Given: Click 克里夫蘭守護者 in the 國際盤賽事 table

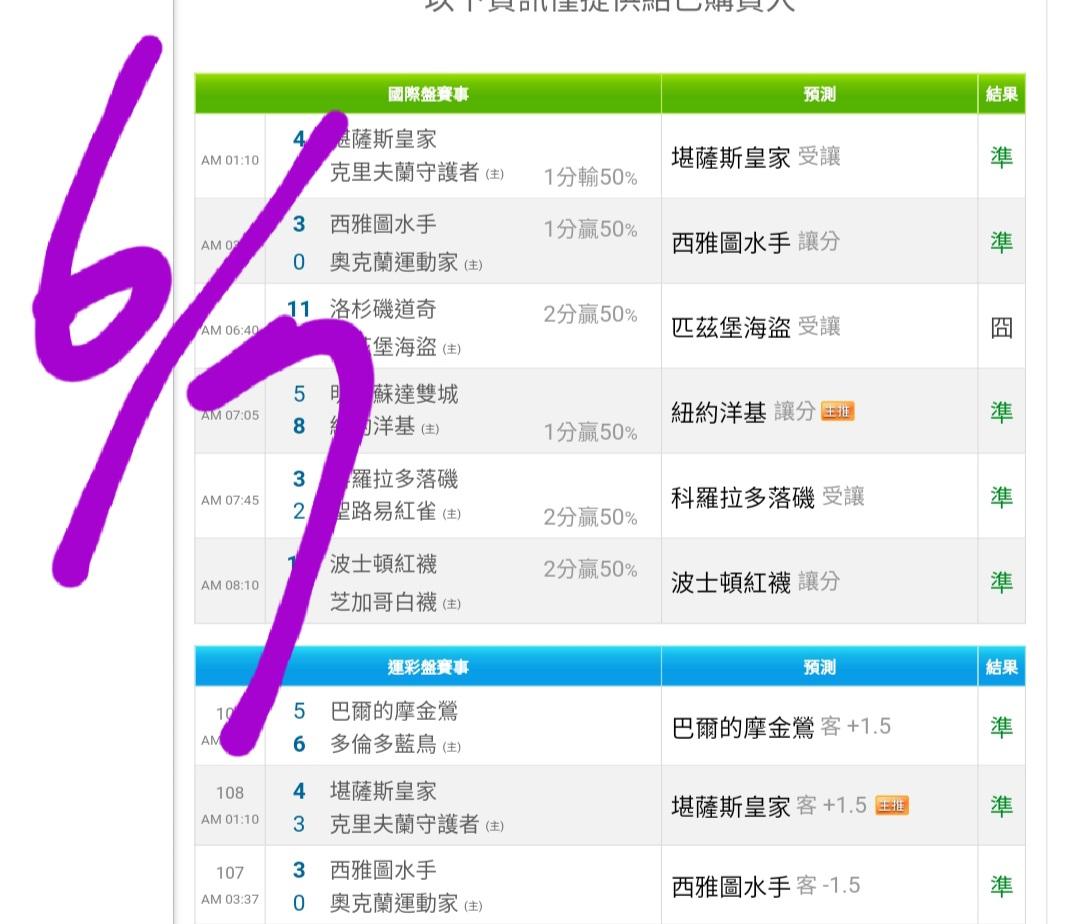Looking at the screenshot, I should [x=404, y=172].
